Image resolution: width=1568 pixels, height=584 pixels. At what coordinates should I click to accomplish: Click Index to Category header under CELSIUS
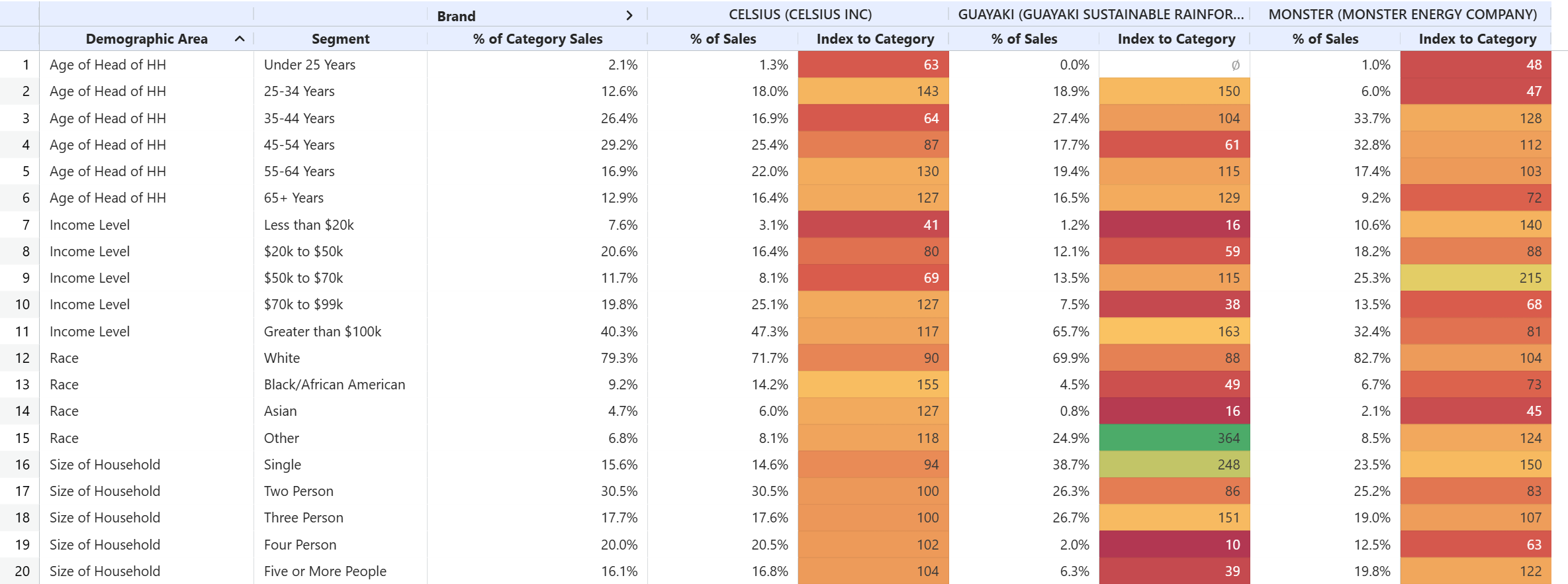(x=875, y=39)
